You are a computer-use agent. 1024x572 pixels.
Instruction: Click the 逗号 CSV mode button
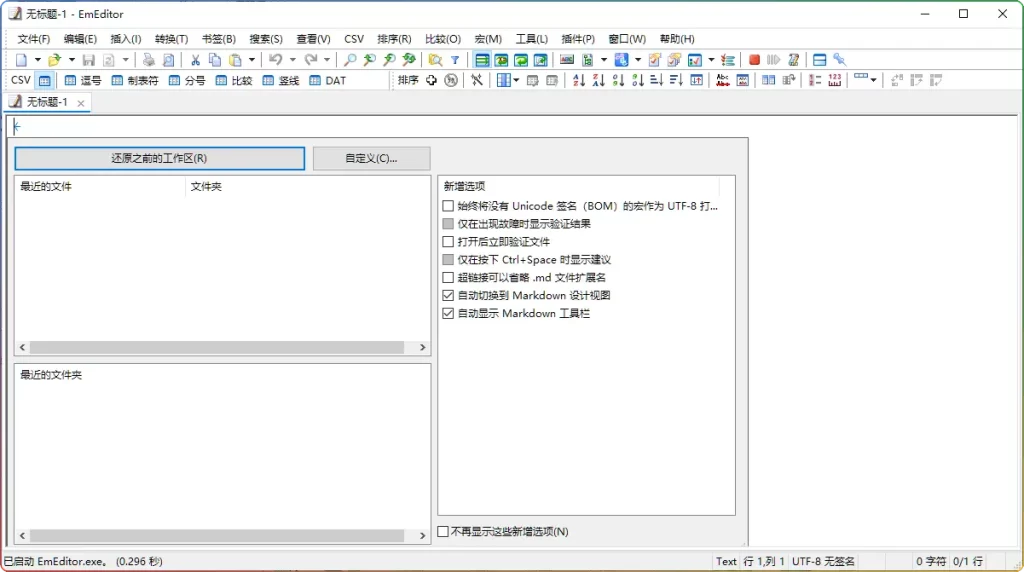(x=83, y=81)
